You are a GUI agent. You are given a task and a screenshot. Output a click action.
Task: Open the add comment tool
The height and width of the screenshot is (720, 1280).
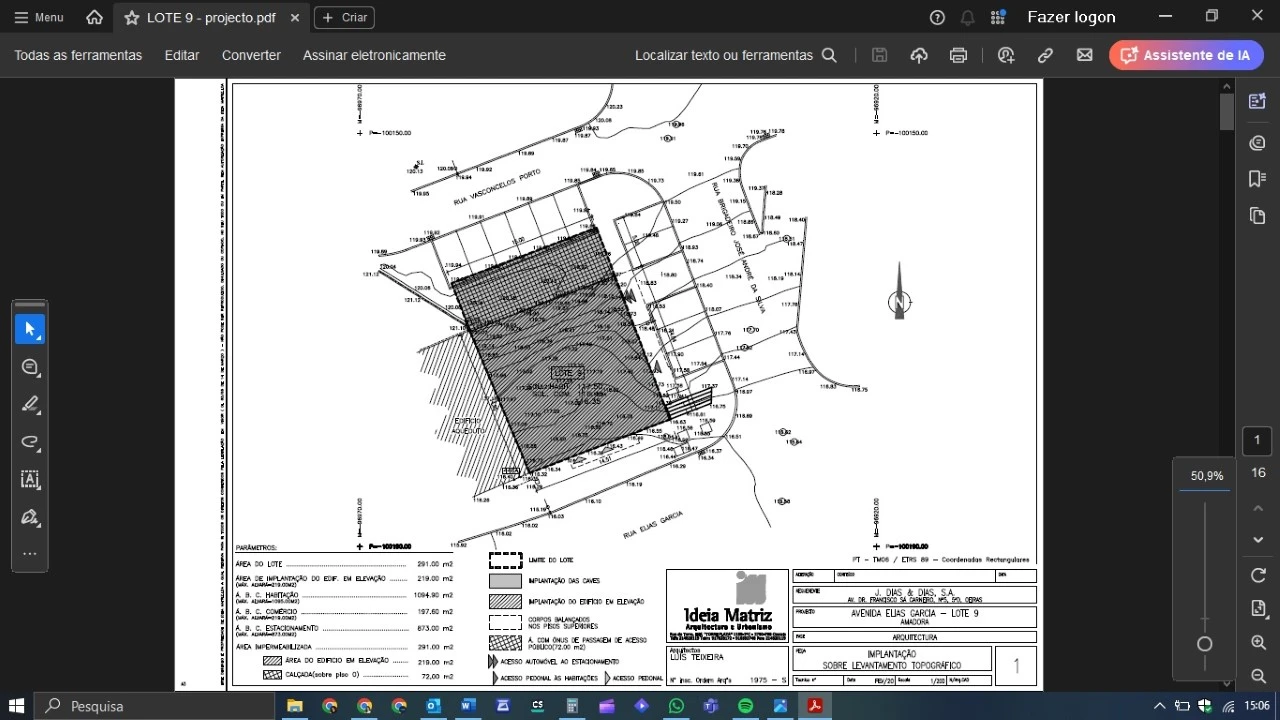(30, 367)
